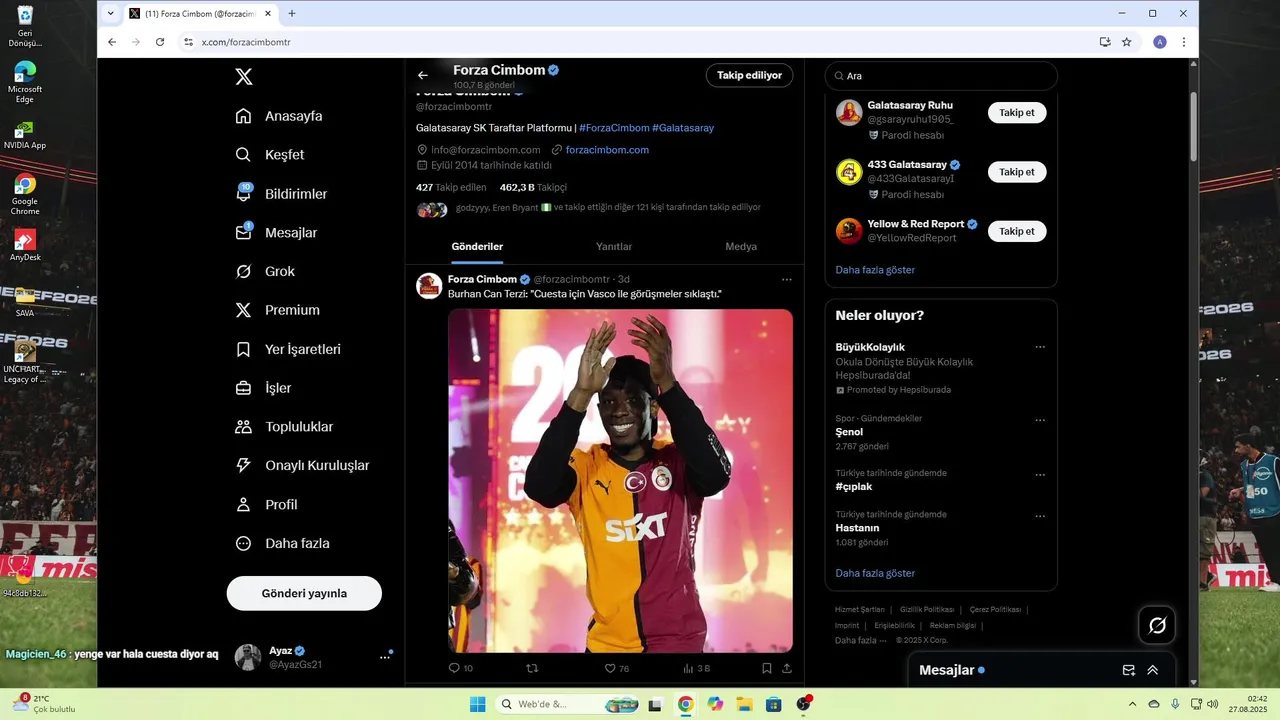1280x720 pixels.
Task: Open options for #çıplak trend
Action: click(x=1040, y=475)
